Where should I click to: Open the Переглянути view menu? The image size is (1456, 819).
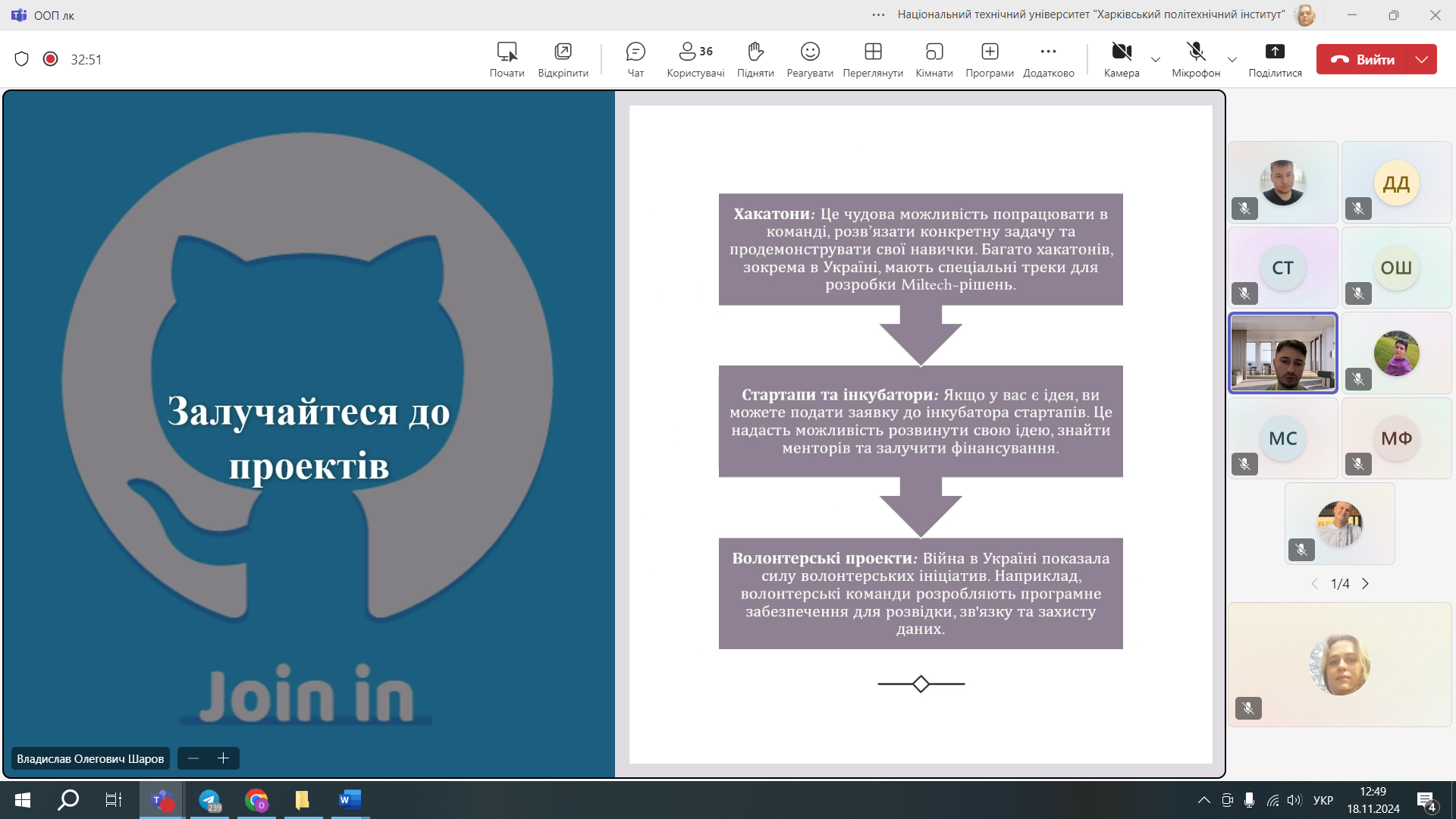click(x=872, y=59)
